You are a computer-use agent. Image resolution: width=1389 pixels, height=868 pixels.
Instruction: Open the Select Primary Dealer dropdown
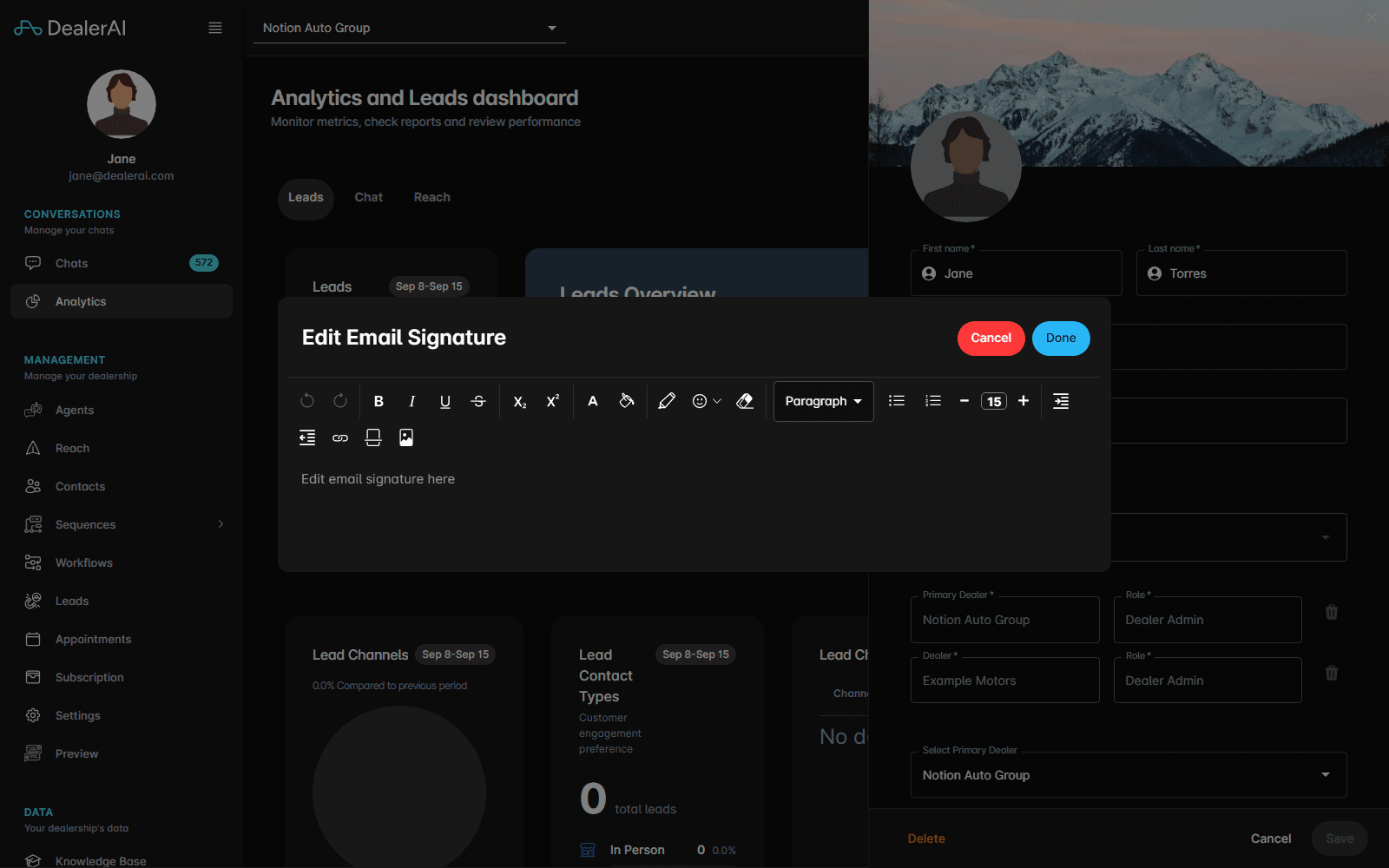tap(1129, 775)
